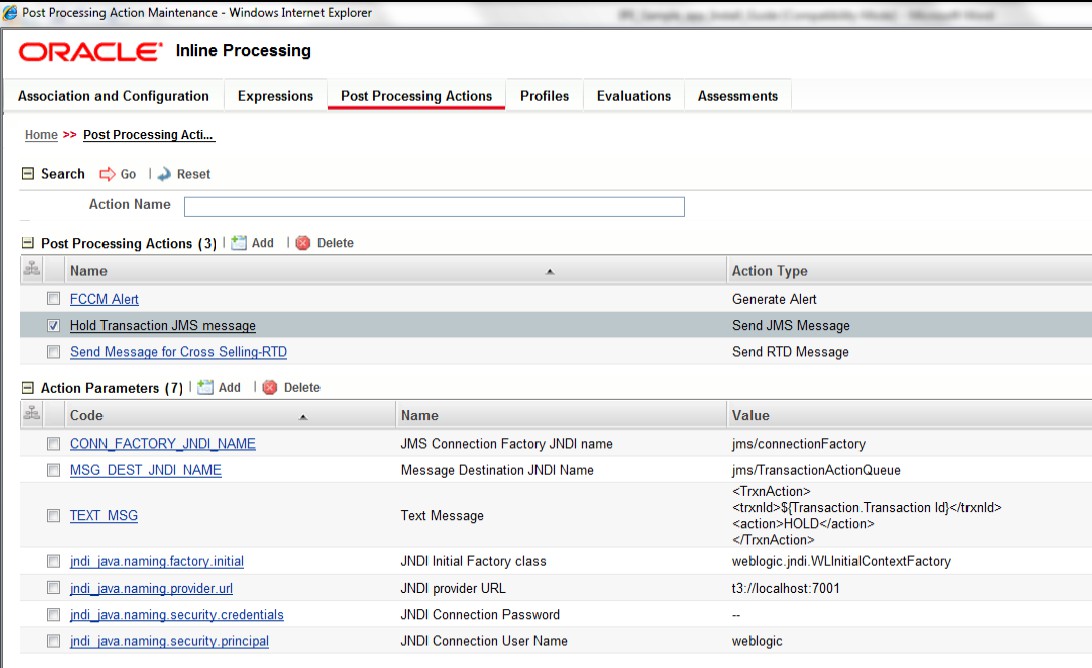Open the FCCM Alert action link

104,299
